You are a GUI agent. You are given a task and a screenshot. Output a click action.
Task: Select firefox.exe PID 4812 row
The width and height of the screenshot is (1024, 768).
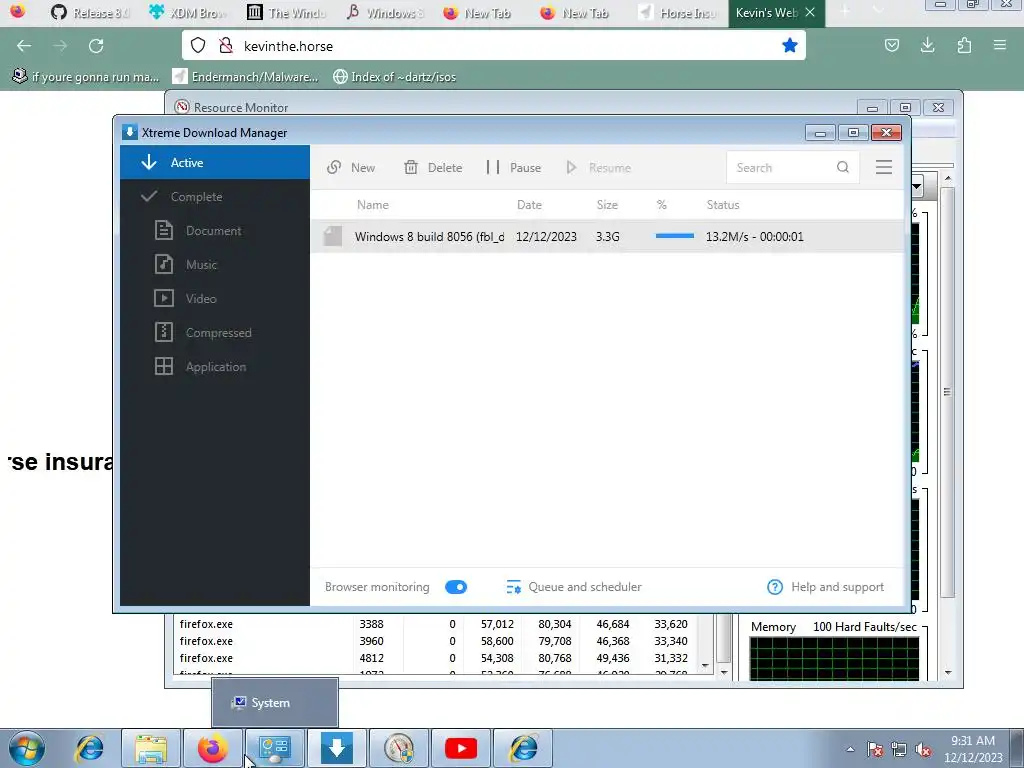pos(436,658)
